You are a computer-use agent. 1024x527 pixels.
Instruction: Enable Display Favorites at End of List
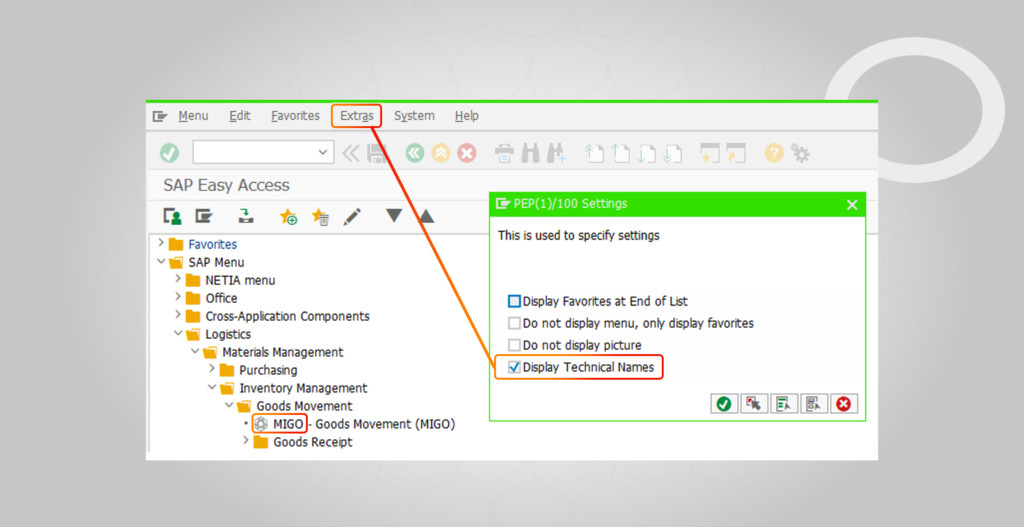(514, 301)
